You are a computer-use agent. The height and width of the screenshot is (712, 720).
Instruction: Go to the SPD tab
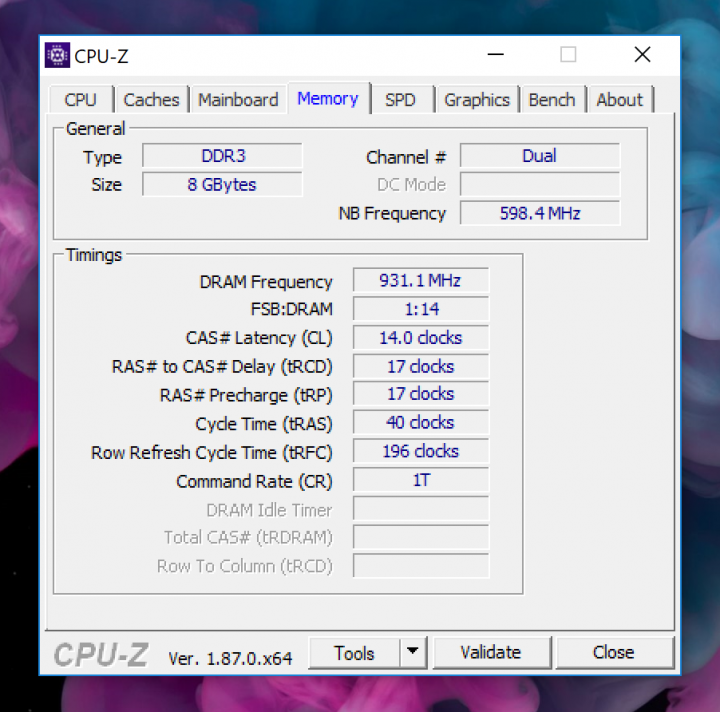400,100
